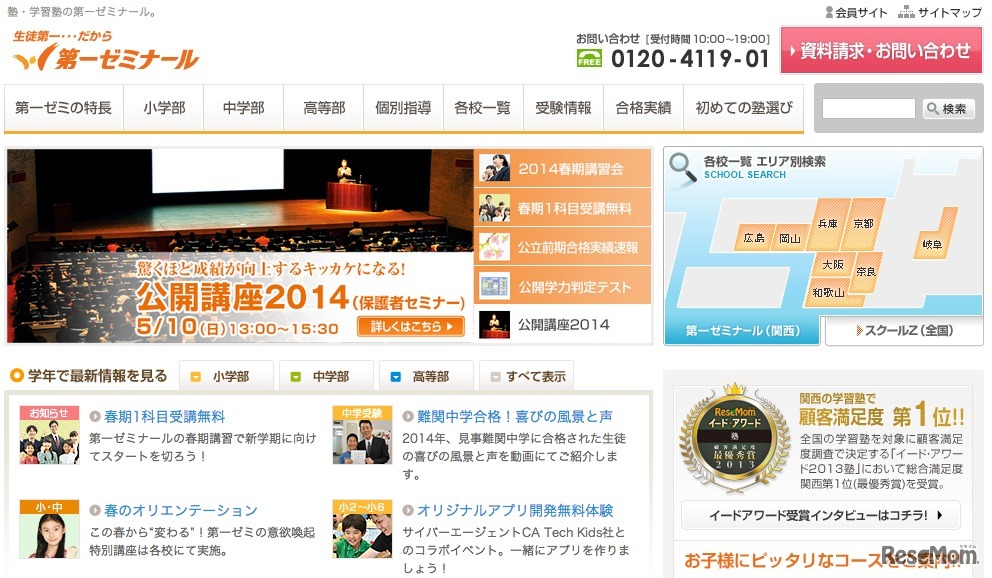Open the 第一ゼミの特長 menu
Viewport: 992px width, 578px height.
click(63, 108)
